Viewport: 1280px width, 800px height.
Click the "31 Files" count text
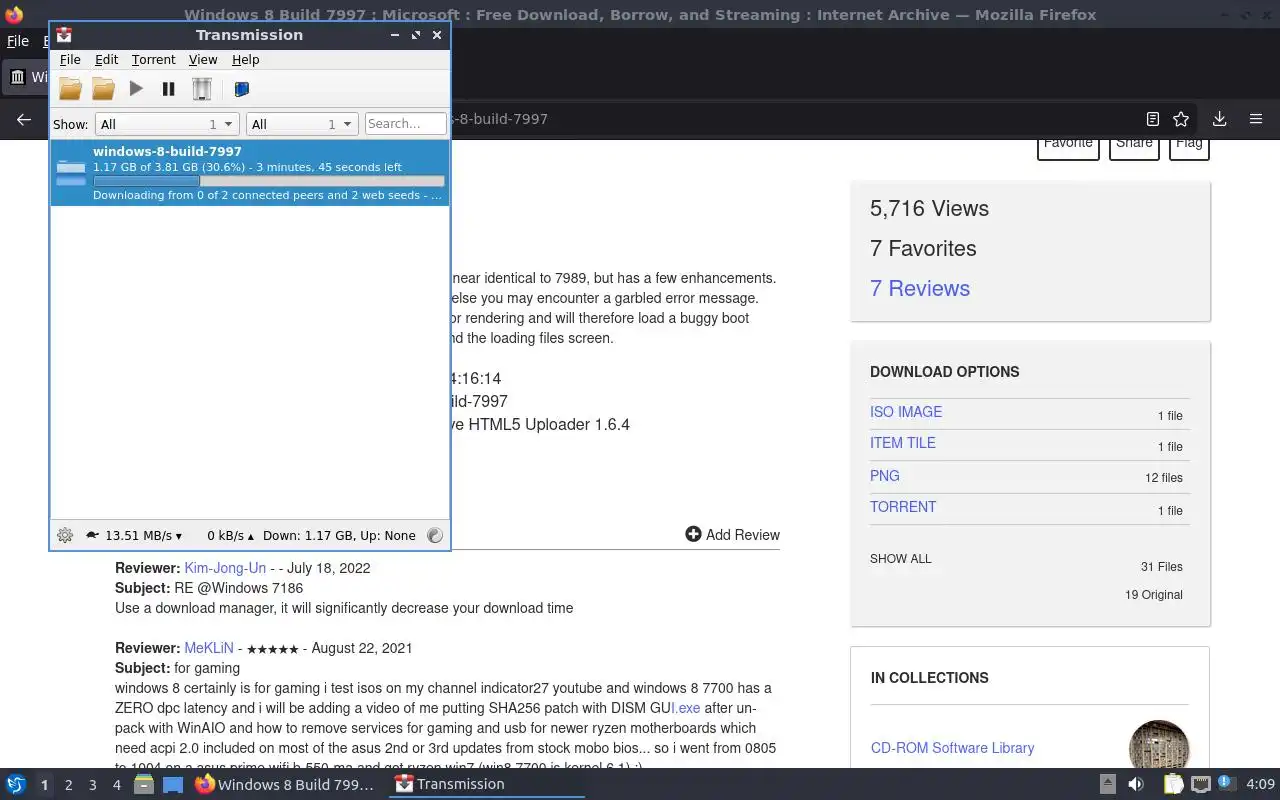[x=1162, y=567]
